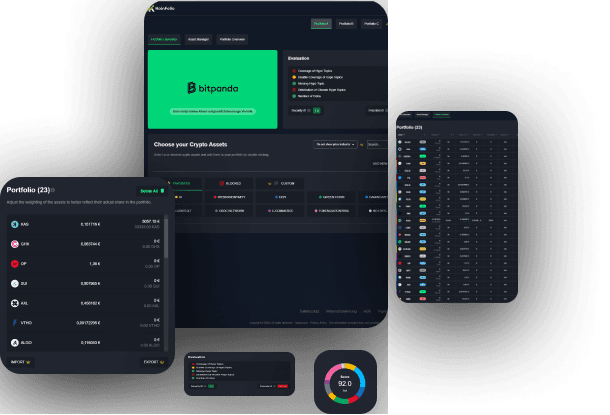Click the CHX coin icon in the portfolio list

click(15, 244)
